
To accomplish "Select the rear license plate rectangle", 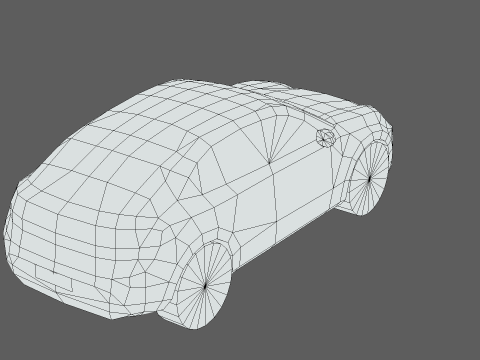I will [54, 278].
